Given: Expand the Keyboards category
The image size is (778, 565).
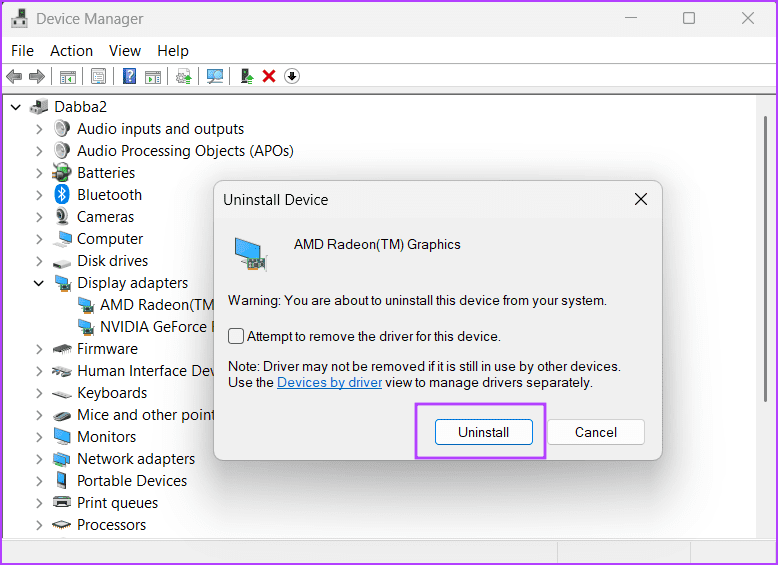Looking at the screenshot, I should [x=39, y=393].
